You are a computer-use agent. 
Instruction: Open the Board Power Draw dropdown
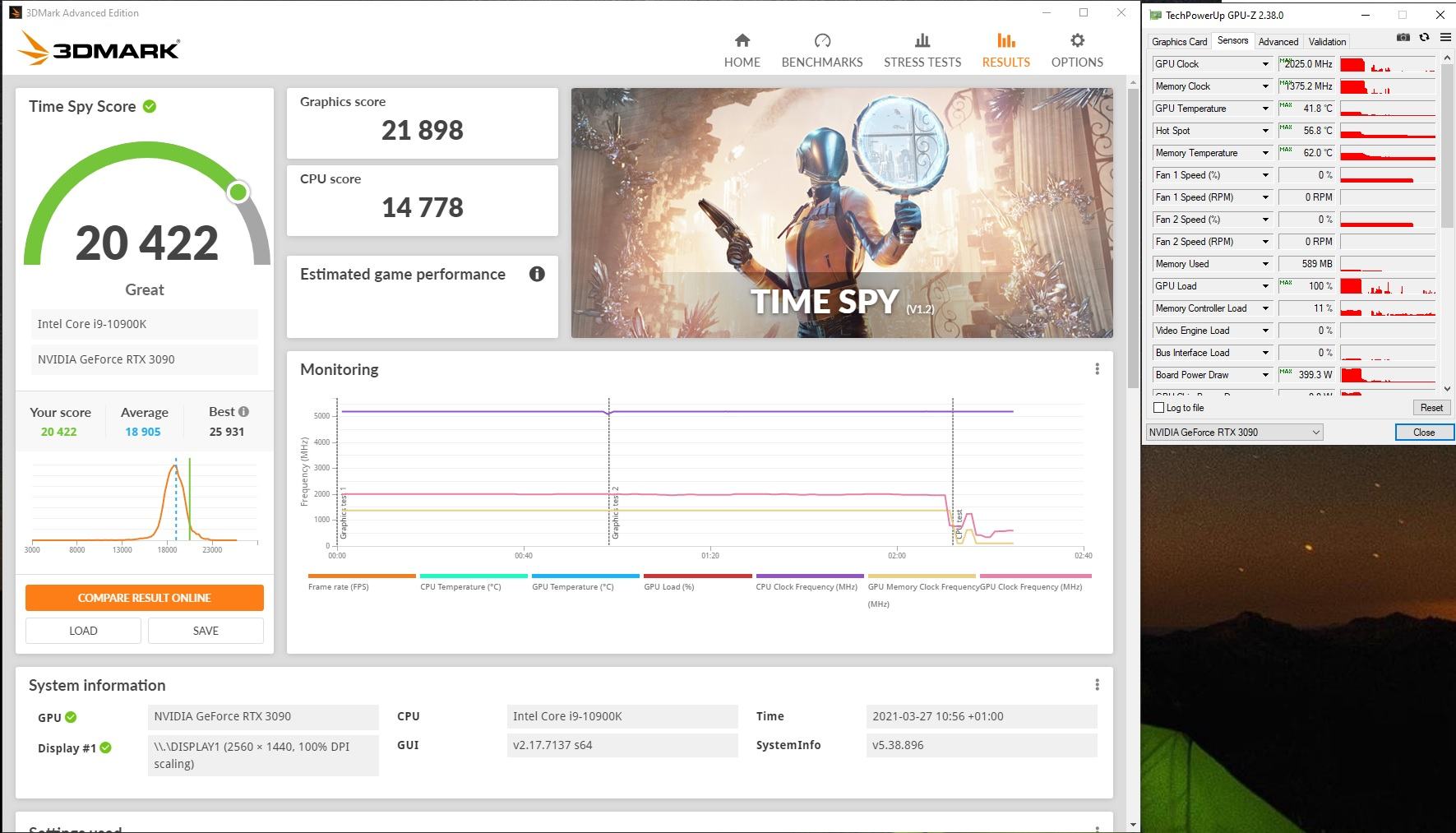pyautogui.click(x=1265, y=375)
